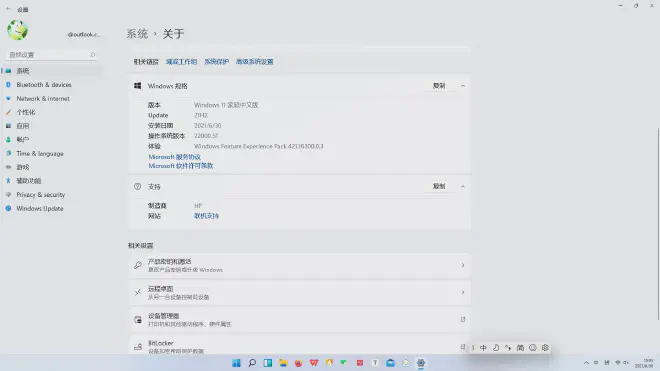Click the tray input method indicator
The height and width of the screenshot is (371, 660).
click(607, 363)
